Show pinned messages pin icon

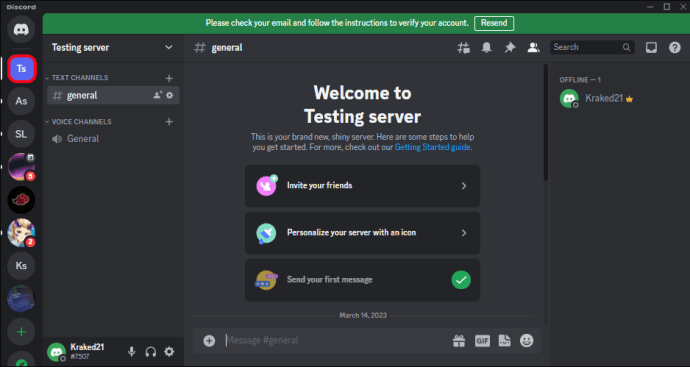pyautogui.click(x=510, y=48)
